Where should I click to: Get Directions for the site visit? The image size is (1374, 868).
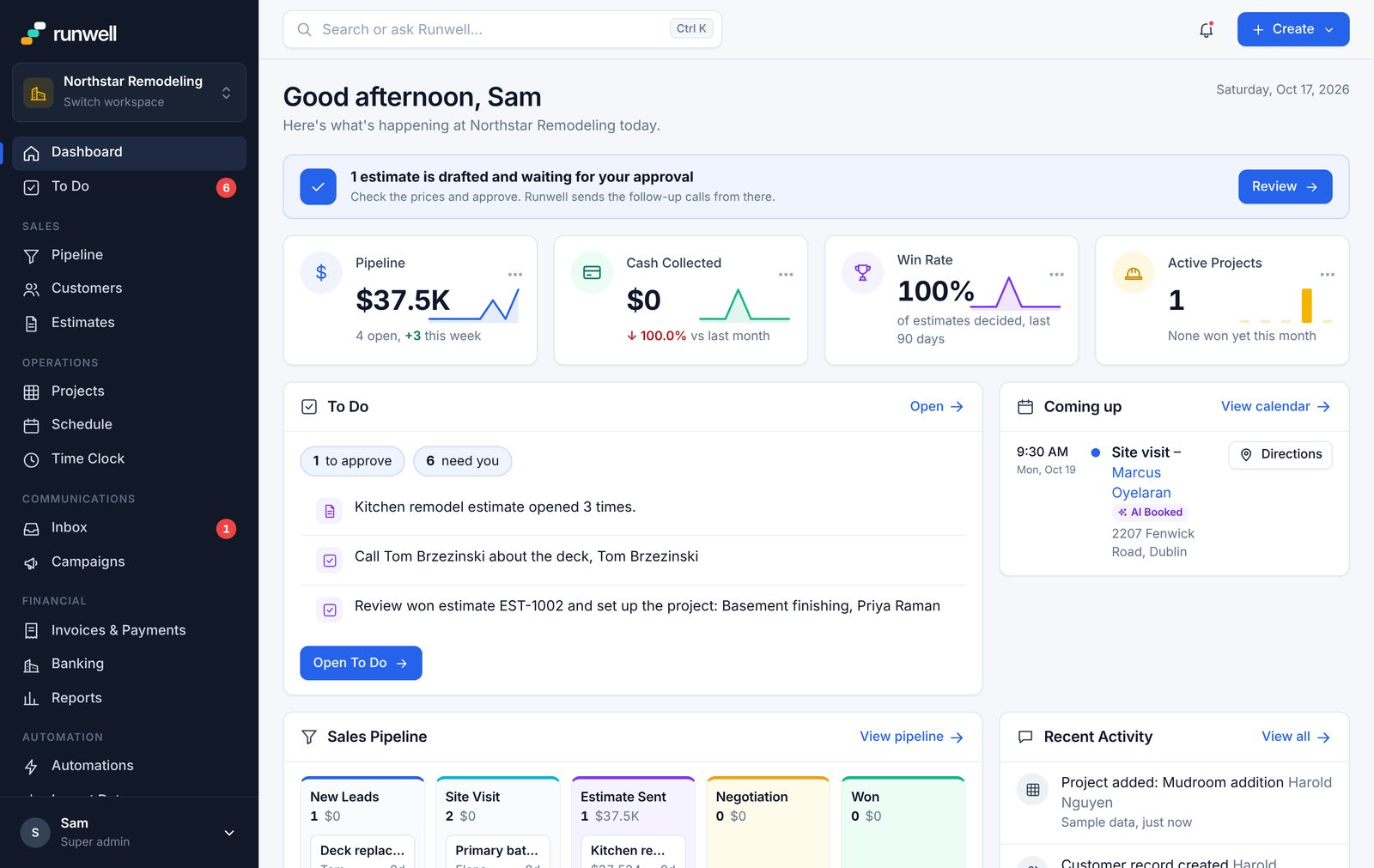point(1280,454)
